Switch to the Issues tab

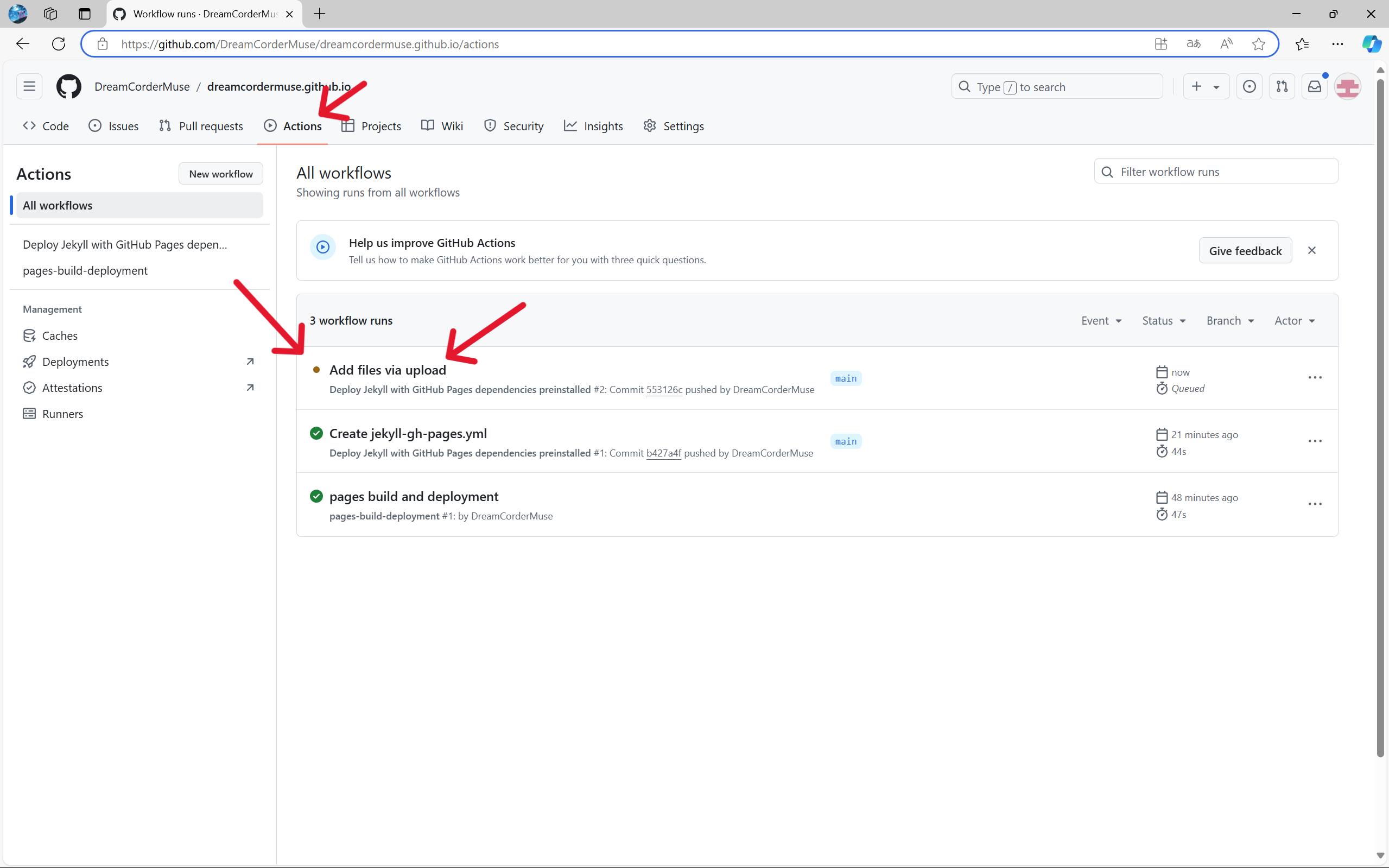[x=113, y=126]
